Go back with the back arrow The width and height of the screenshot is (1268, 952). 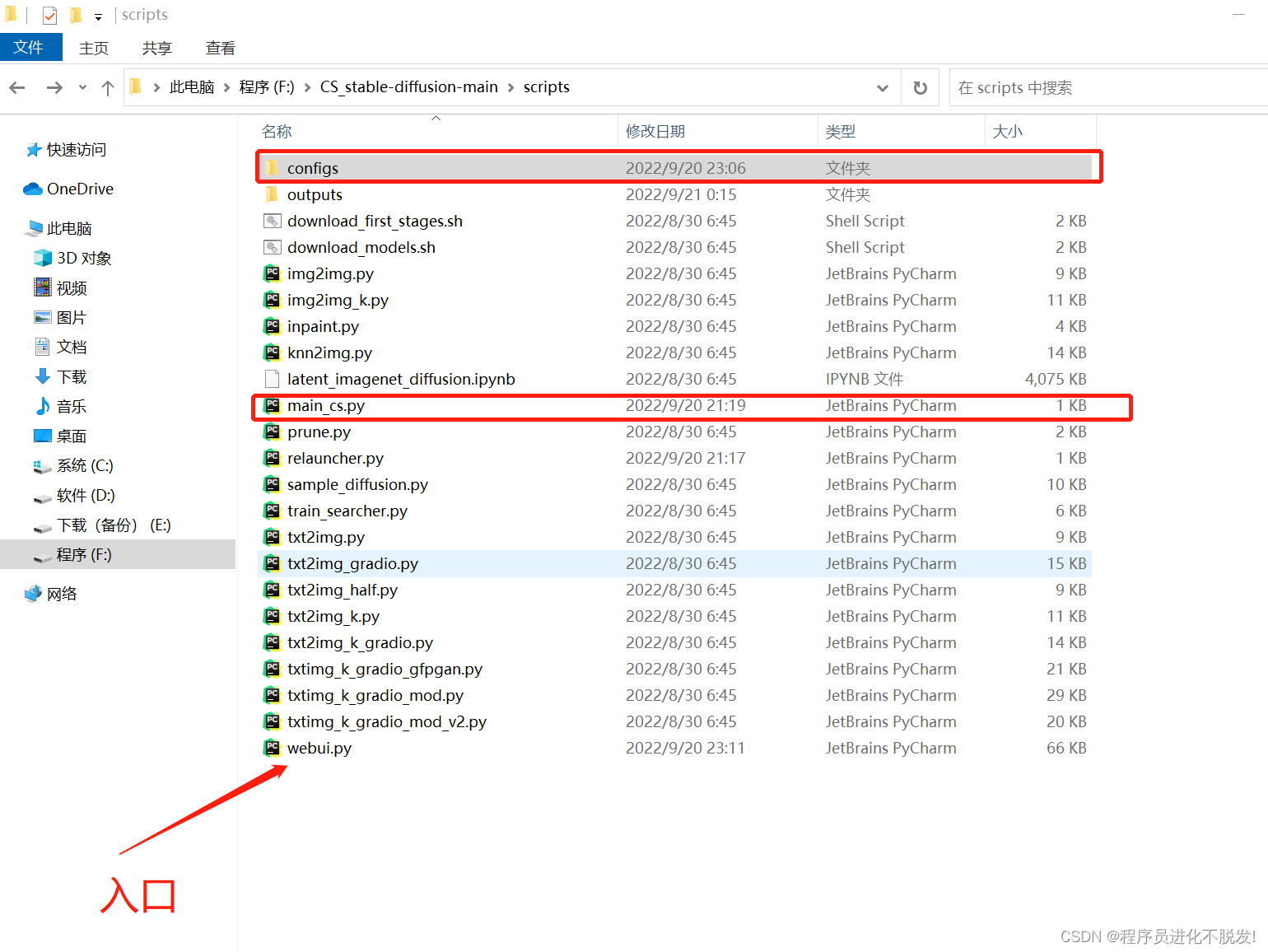17,87
